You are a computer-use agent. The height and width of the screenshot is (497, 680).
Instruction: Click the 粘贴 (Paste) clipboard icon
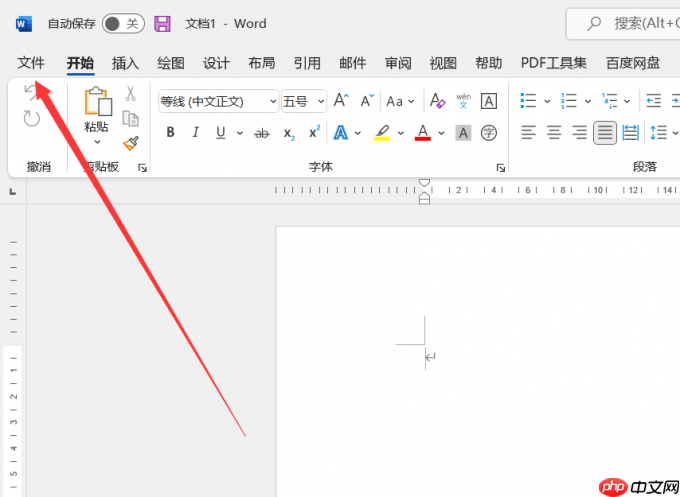[98, 101]
